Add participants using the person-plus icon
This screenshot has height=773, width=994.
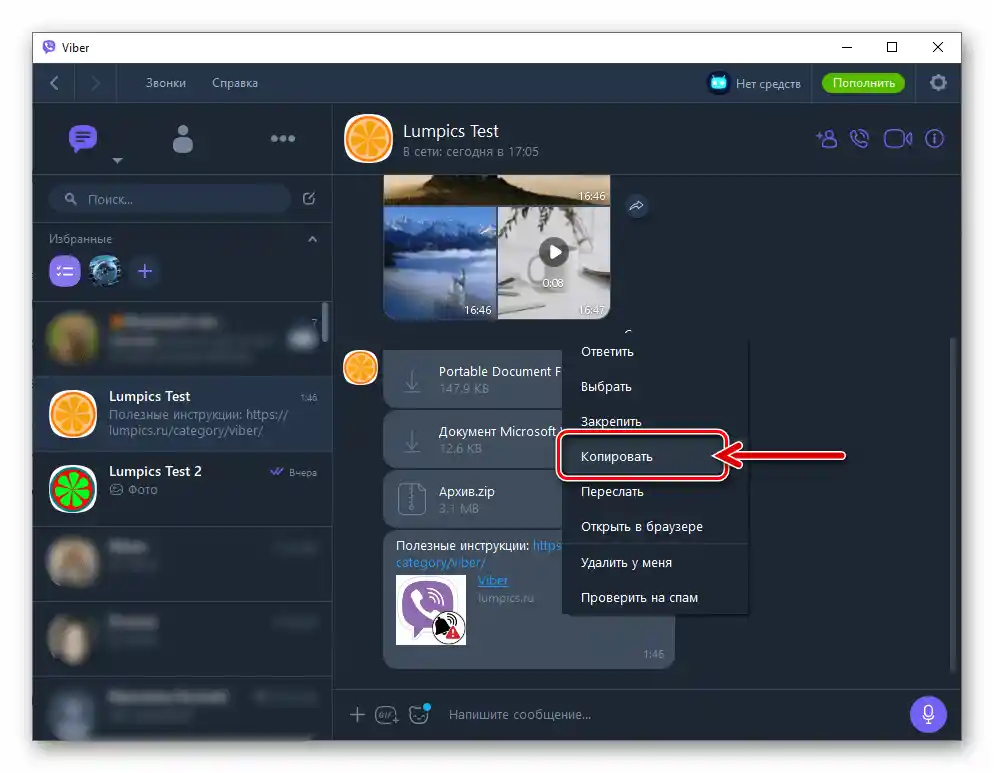(825, 139)
